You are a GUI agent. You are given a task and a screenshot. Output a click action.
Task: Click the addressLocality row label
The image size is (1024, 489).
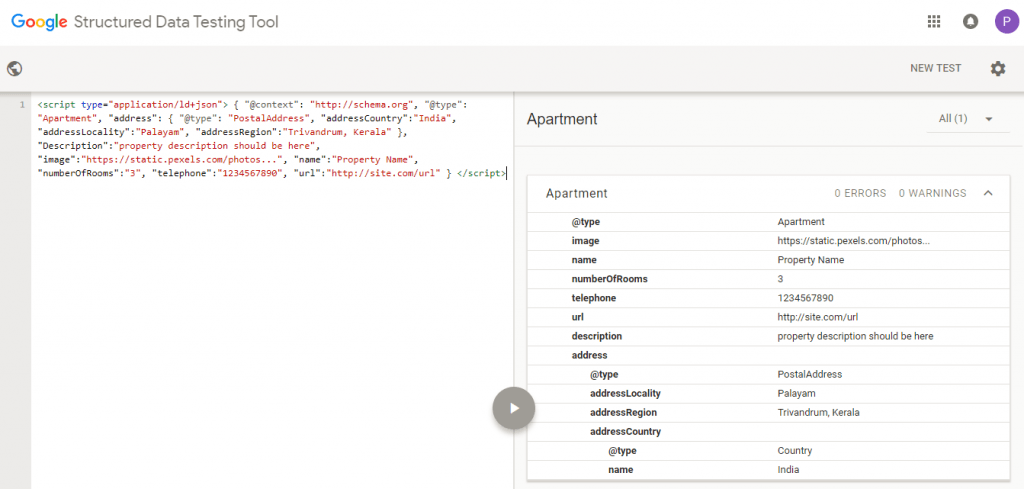point(625,394)
